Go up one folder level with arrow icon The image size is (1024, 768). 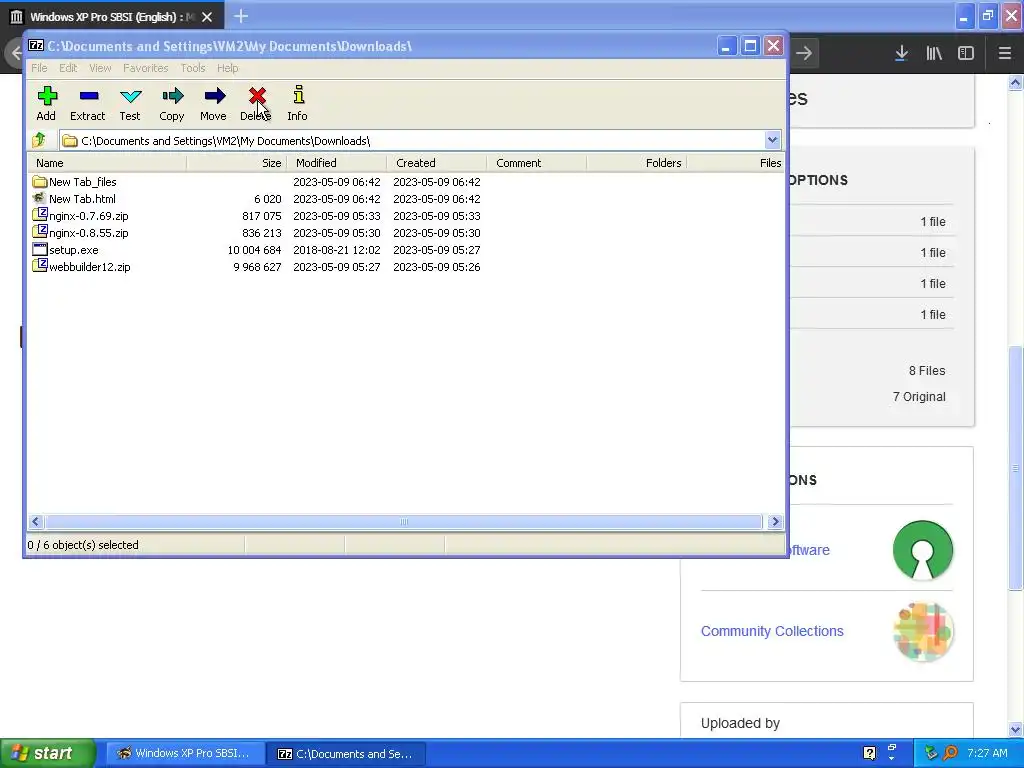click(x=39, y=140)
